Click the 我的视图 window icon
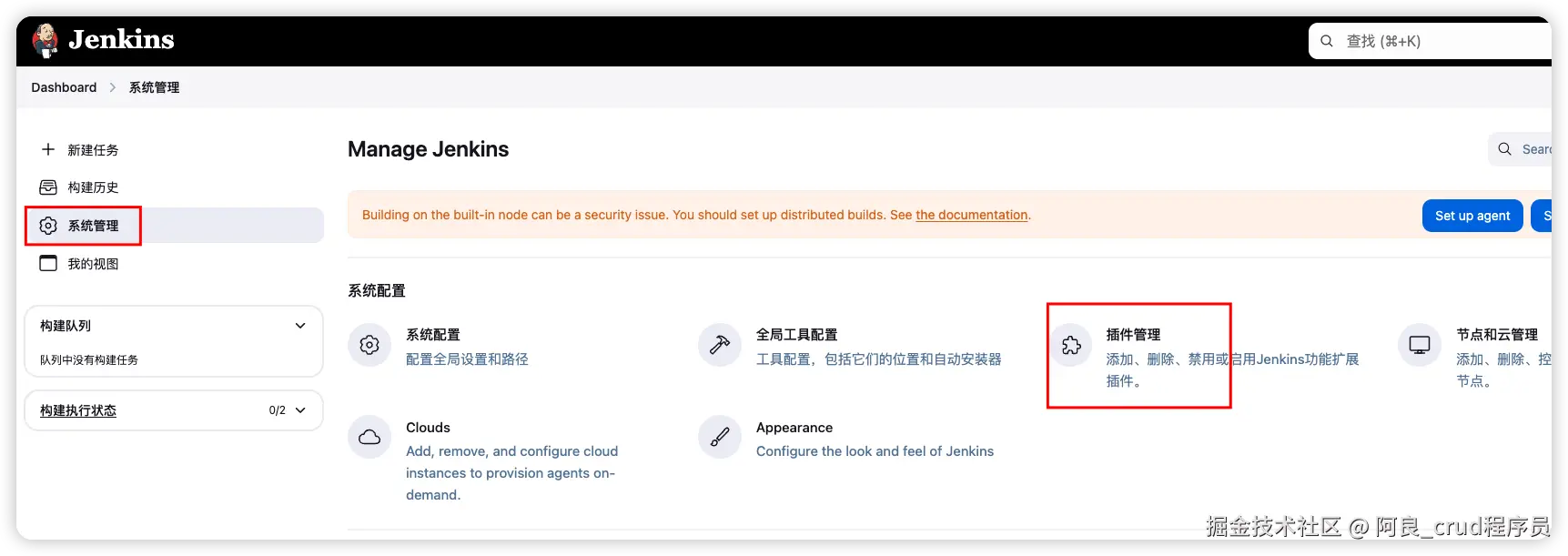Viewport: 1568px width, 556px height. 48,264
